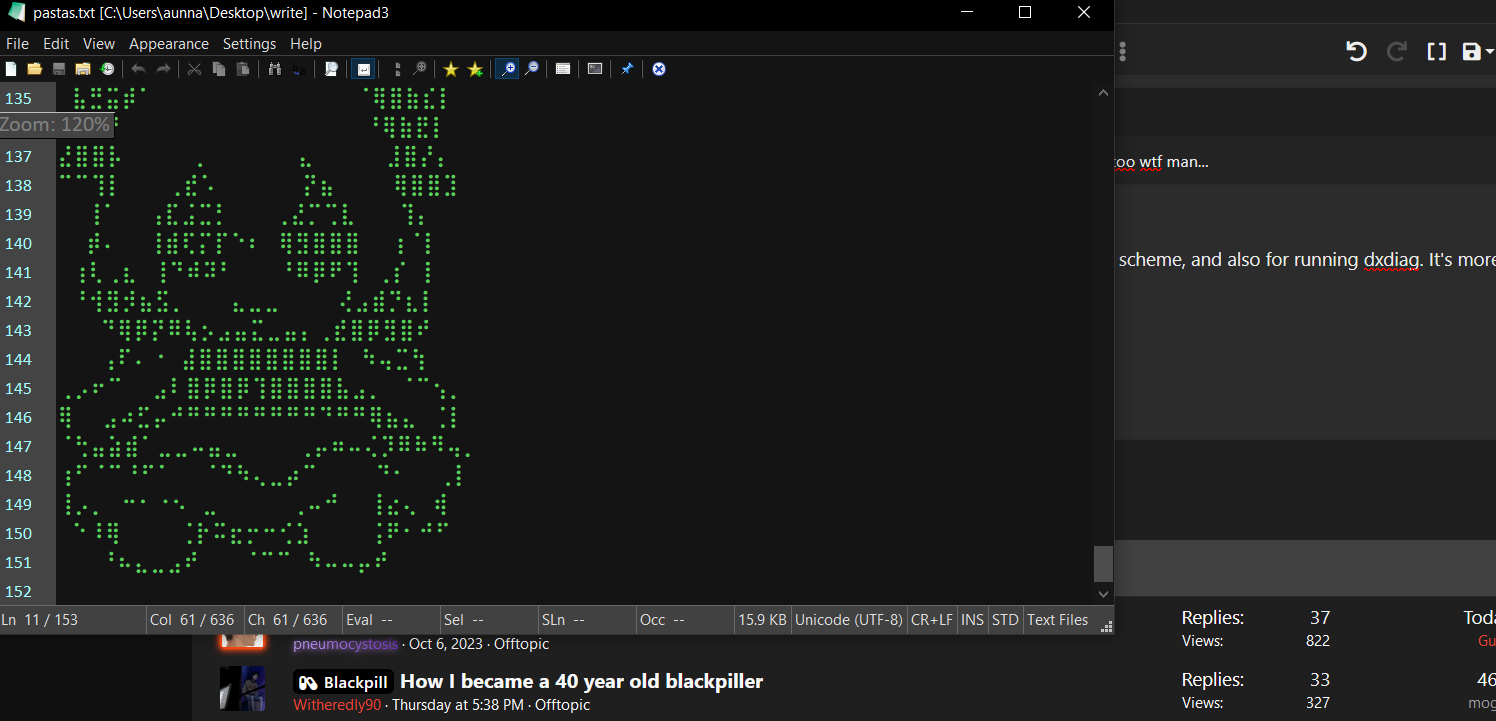The image size is (1496, 721).
Task: Copy the selection with the toolbar icon
Action: [218, 69]
